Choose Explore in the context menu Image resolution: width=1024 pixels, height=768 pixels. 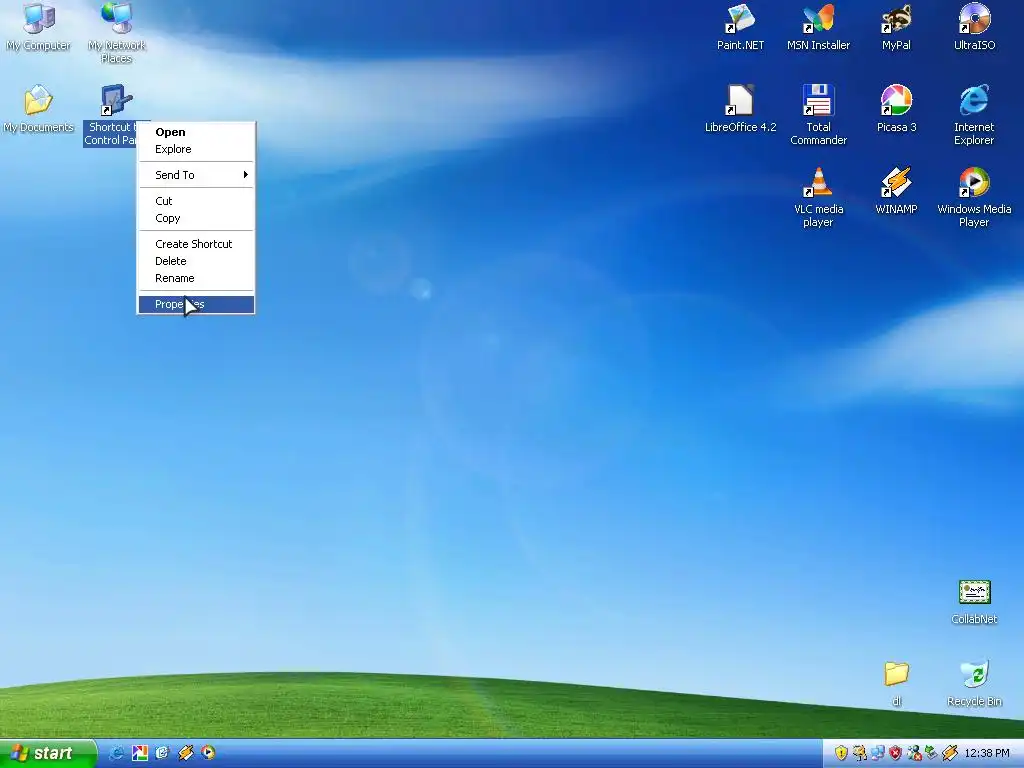(196, 149)
